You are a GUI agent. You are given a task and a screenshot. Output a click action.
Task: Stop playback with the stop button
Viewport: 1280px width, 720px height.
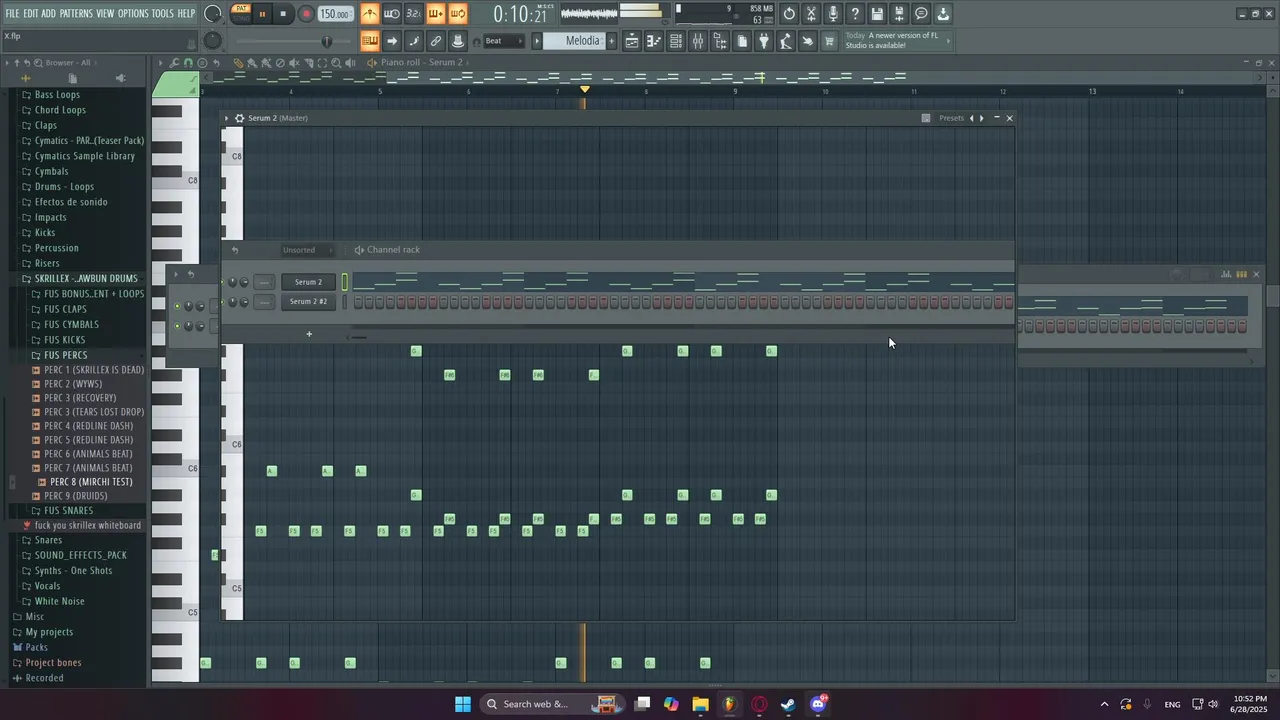point(284,14)
